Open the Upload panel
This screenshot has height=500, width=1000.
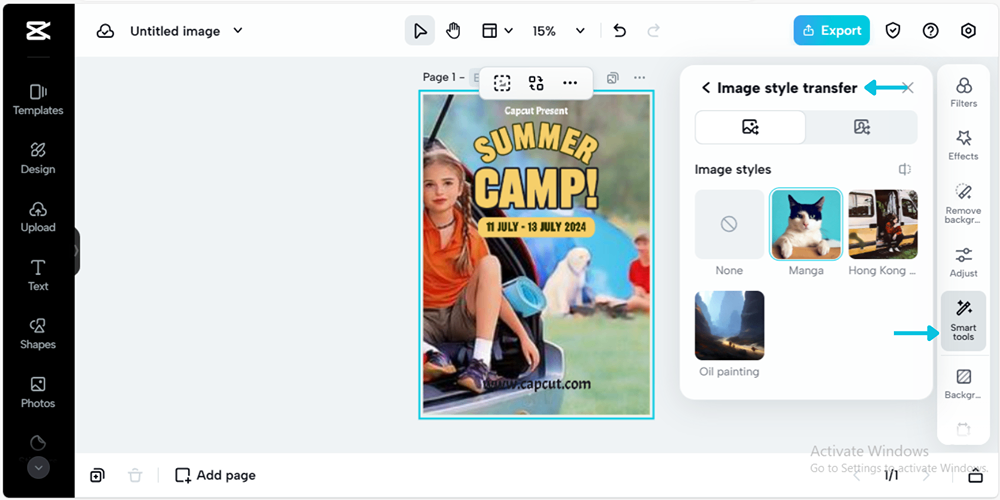point(38,217)
